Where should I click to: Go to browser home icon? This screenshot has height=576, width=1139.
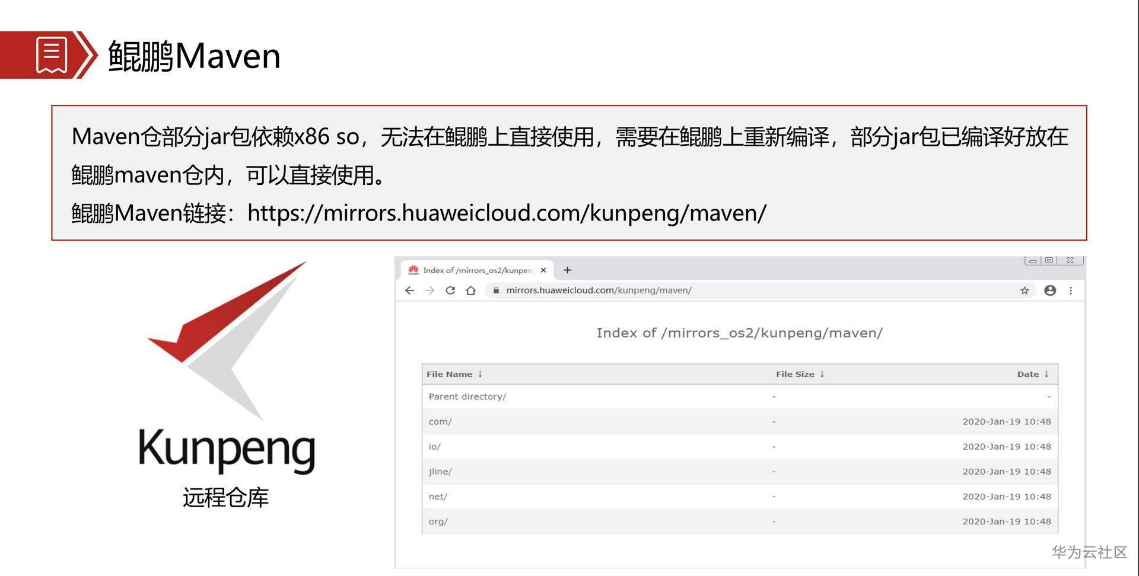[471, 291]
